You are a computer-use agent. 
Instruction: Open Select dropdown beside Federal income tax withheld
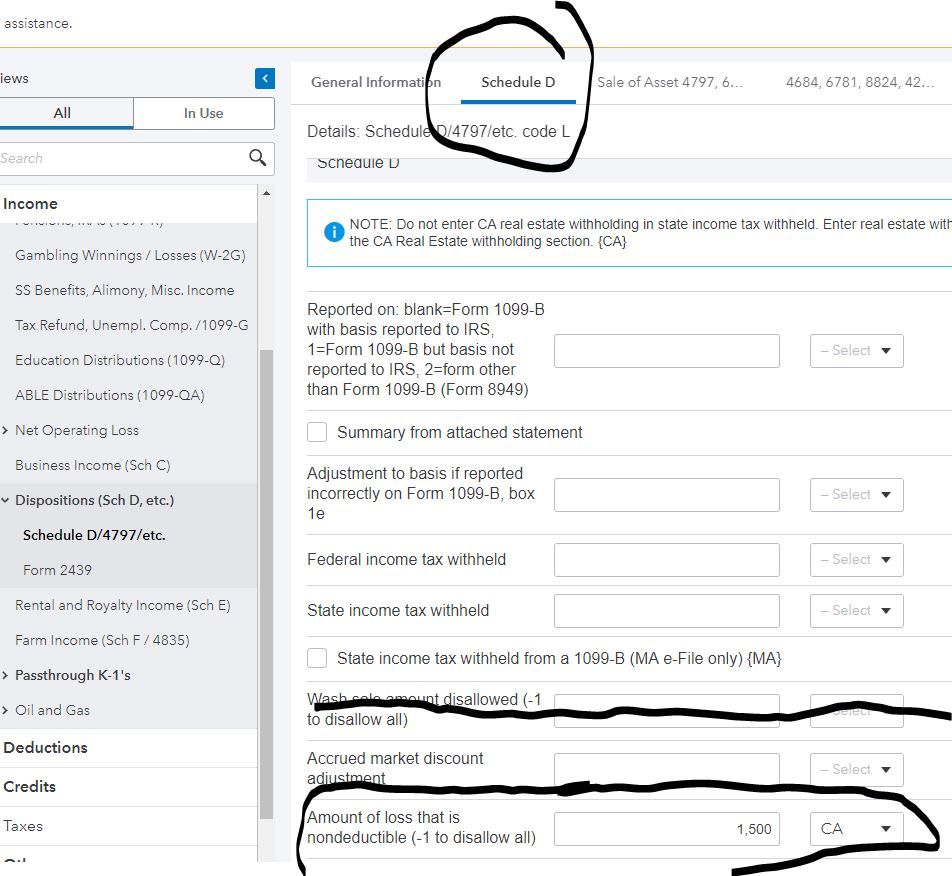point(856,560)
